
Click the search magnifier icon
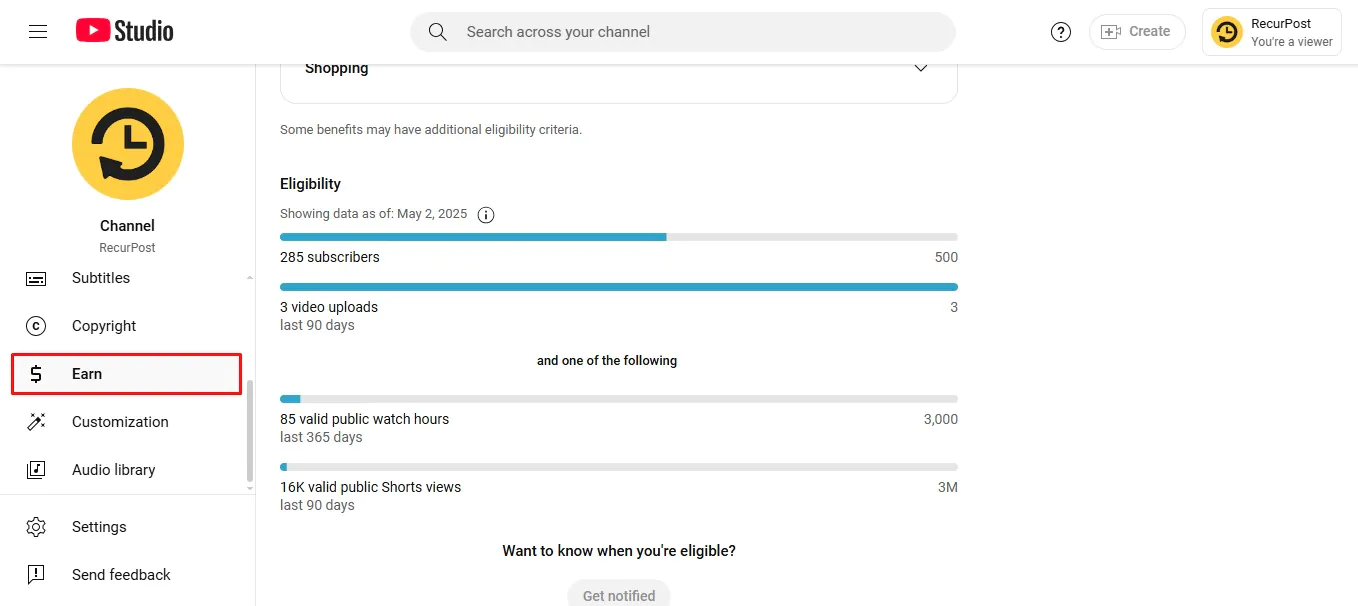coord(437,32)
